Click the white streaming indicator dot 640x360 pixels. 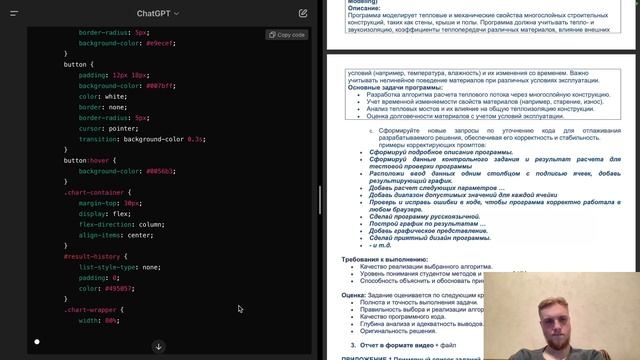pyautogui.click(x=37, y=342)
